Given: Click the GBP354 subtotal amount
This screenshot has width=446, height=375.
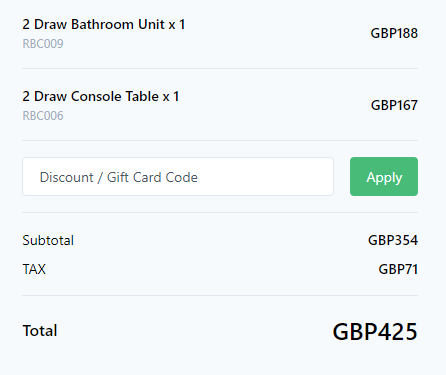Looking at the screenshot, I should 393,240.
